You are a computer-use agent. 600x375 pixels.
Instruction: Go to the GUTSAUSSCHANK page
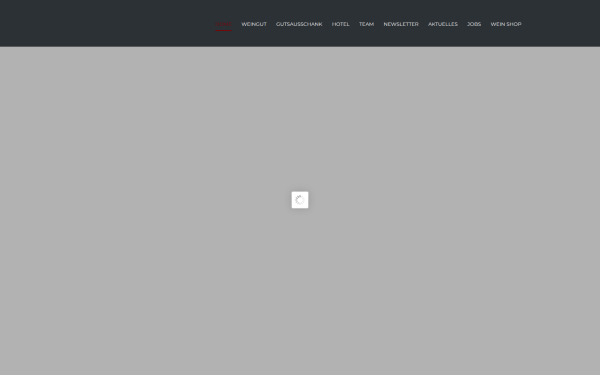click(299, 24)
